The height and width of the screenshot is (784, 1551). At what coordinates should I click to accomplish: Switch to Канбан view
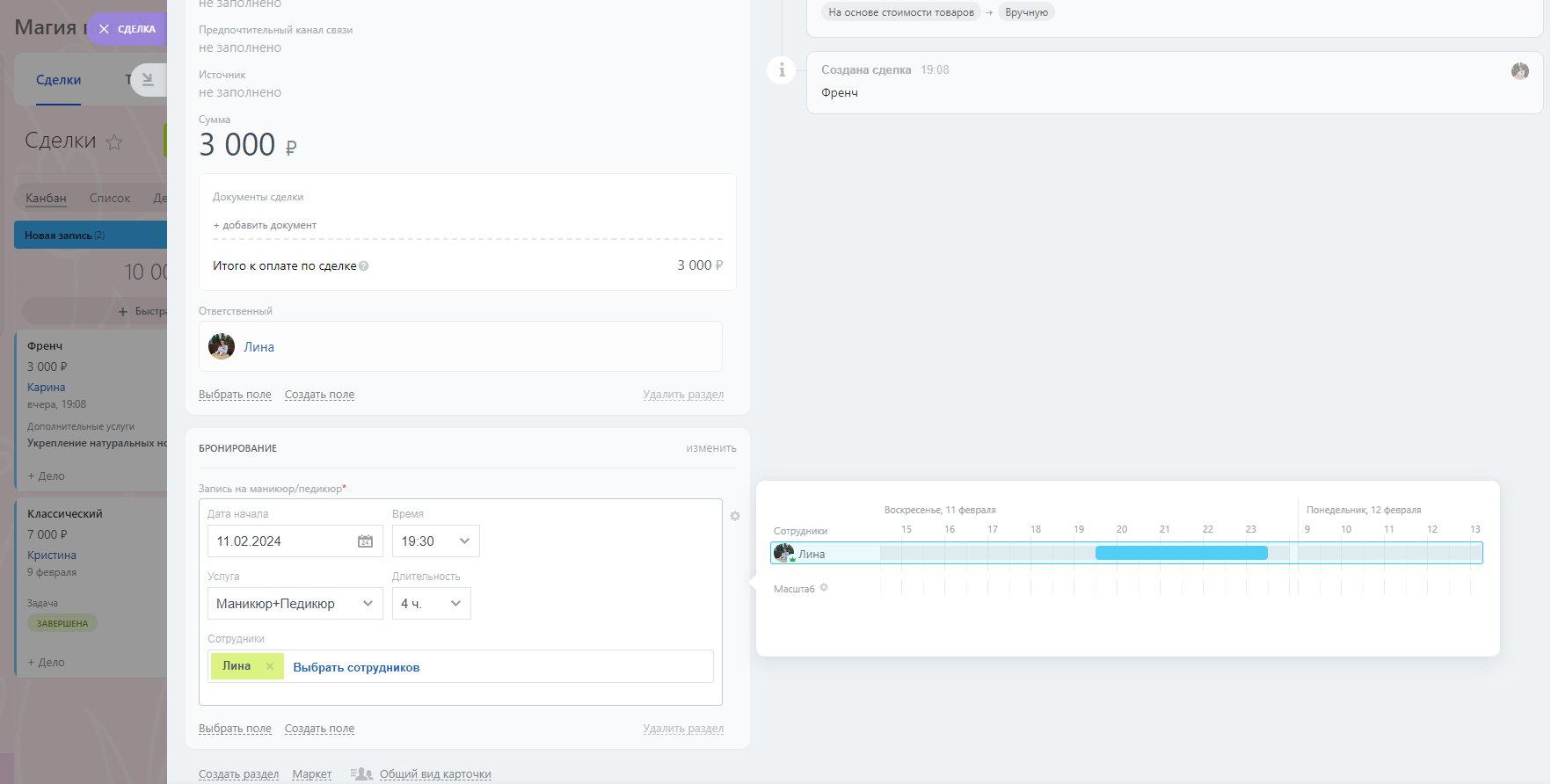pos(46,198)
